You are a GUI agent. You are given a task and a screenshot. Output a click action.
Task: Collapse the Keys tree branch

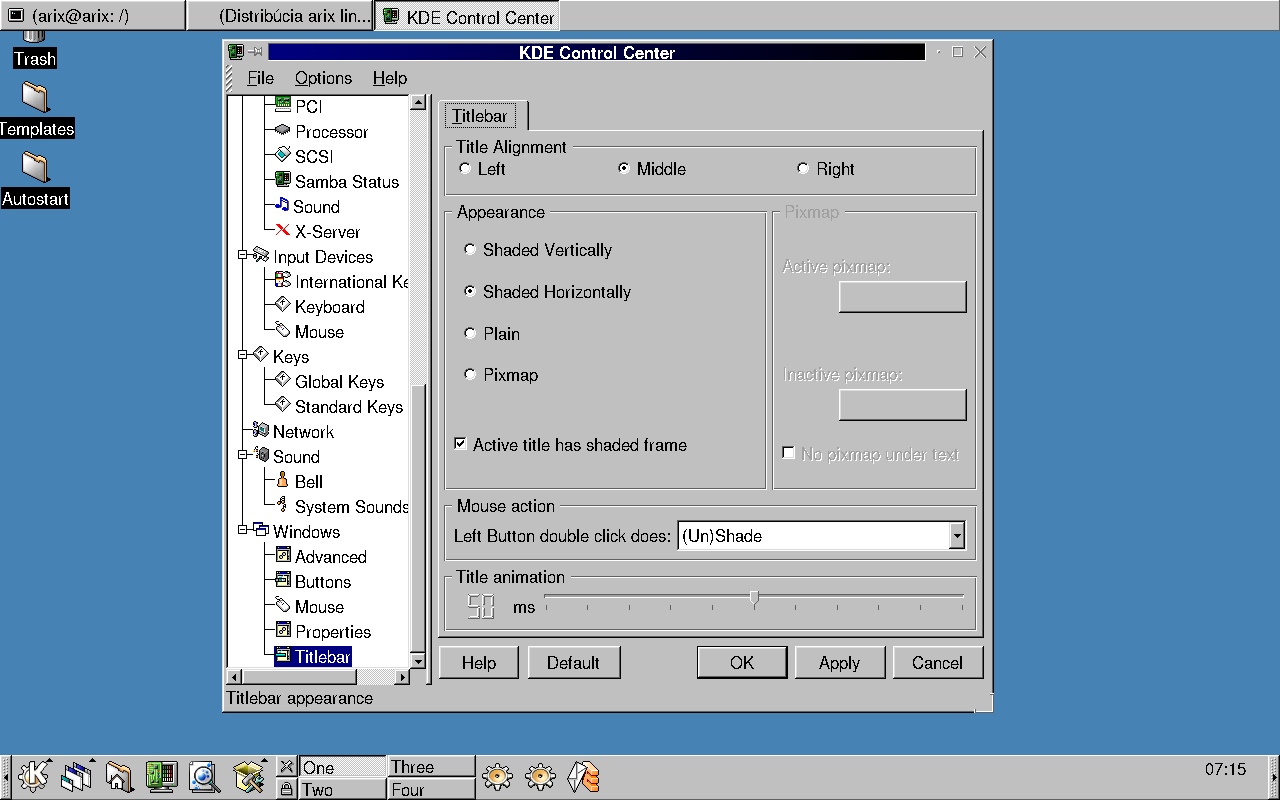(x=243, y=356)
